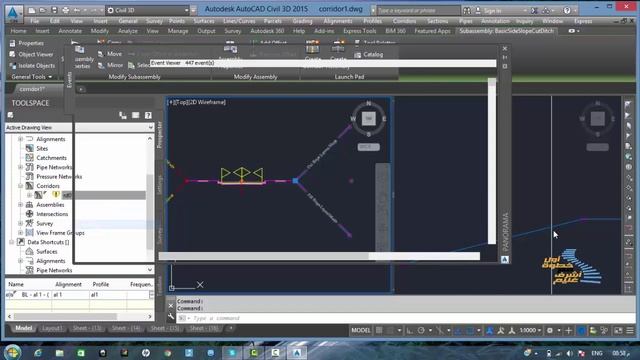
Task: Toggle hardware acceleration in status bar
Action: tap(593, 330)
